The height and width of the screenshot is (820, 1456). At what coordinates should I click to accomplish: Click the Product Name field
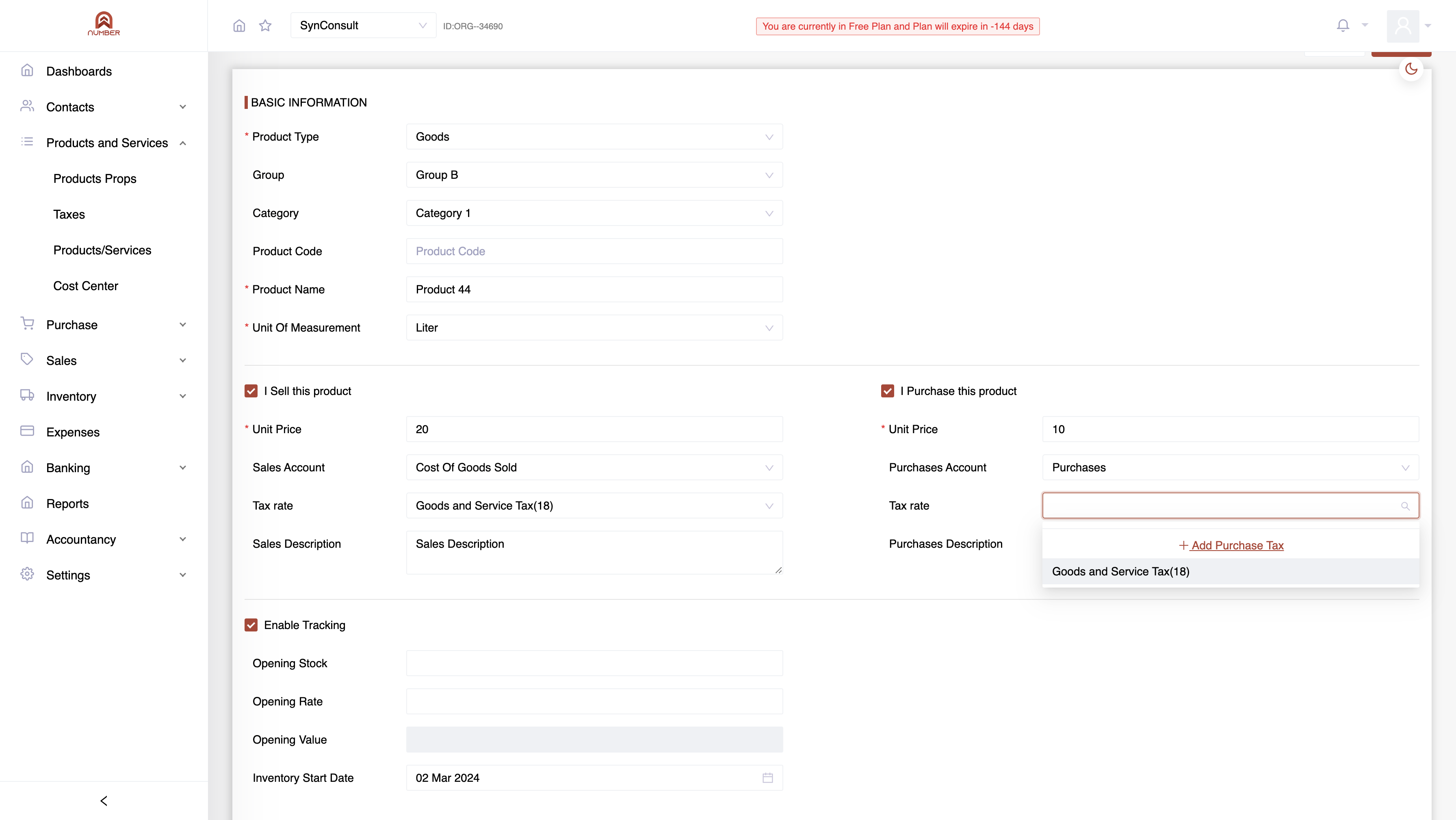point(594,290)
